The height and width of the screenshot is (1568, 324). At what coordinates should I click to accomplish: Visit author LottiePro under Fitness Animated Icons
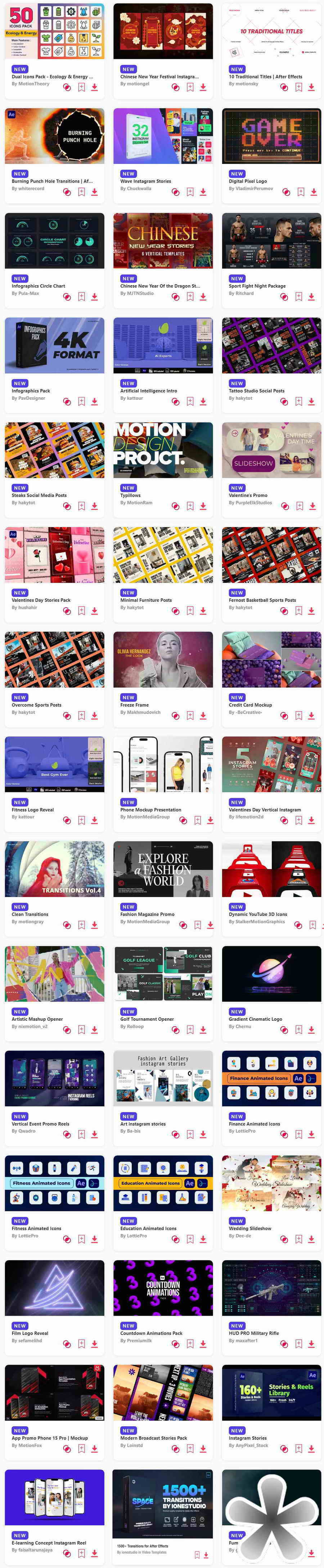(25, 1236)
